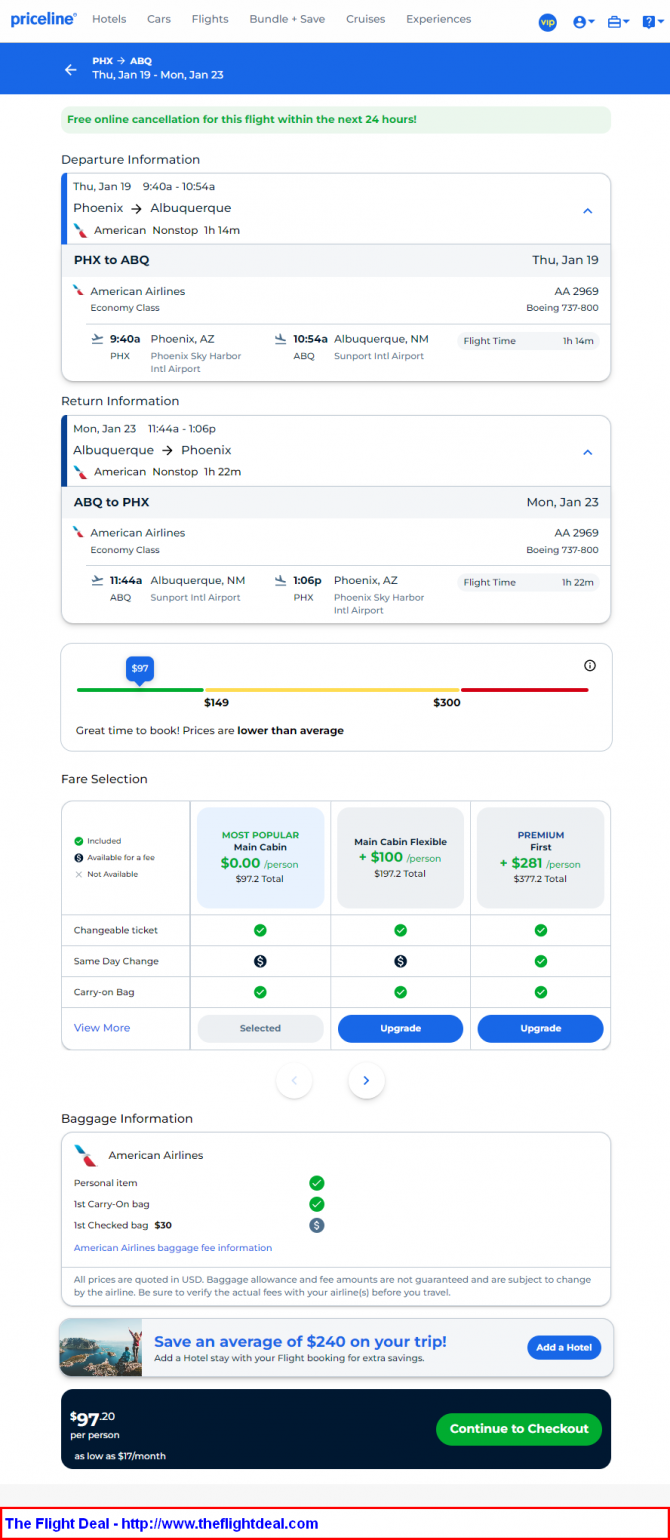This screenshot has height=1540, width=670.
Task: Open the Cruises tab
Action: pos(366,19)
